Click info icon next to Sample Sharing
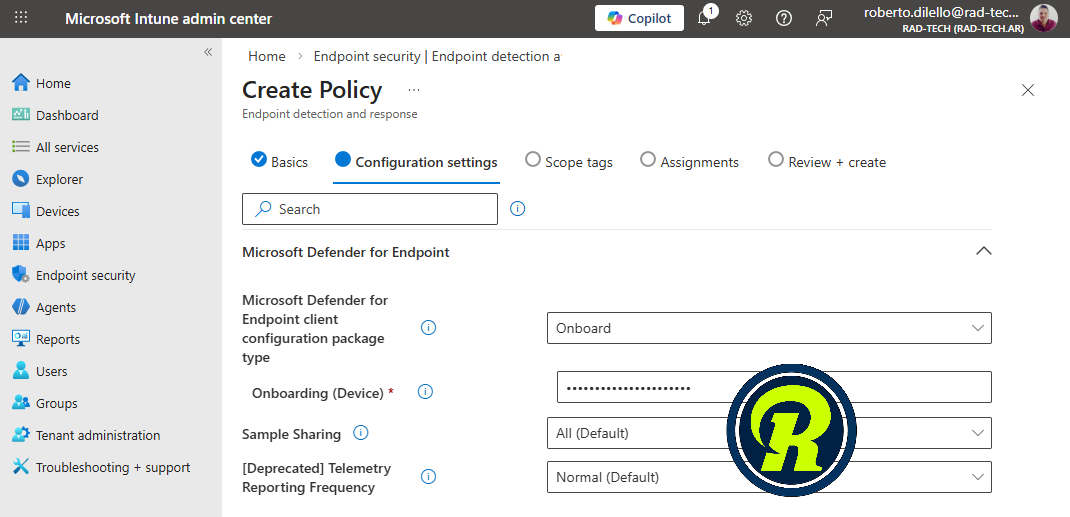1070x517 pixels. pyautogui.click(x=361, y=433)
